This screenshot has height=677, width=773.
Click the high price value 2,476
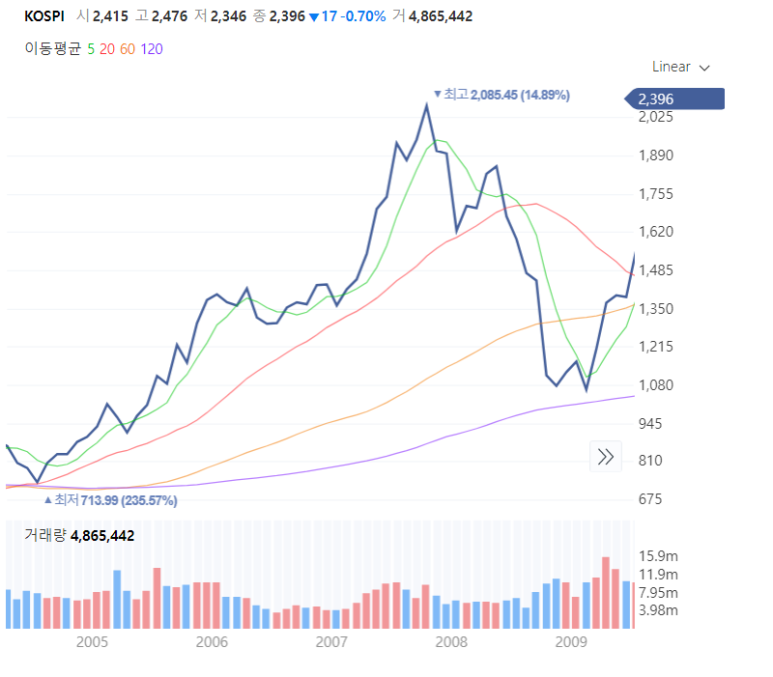coord(170,16)
